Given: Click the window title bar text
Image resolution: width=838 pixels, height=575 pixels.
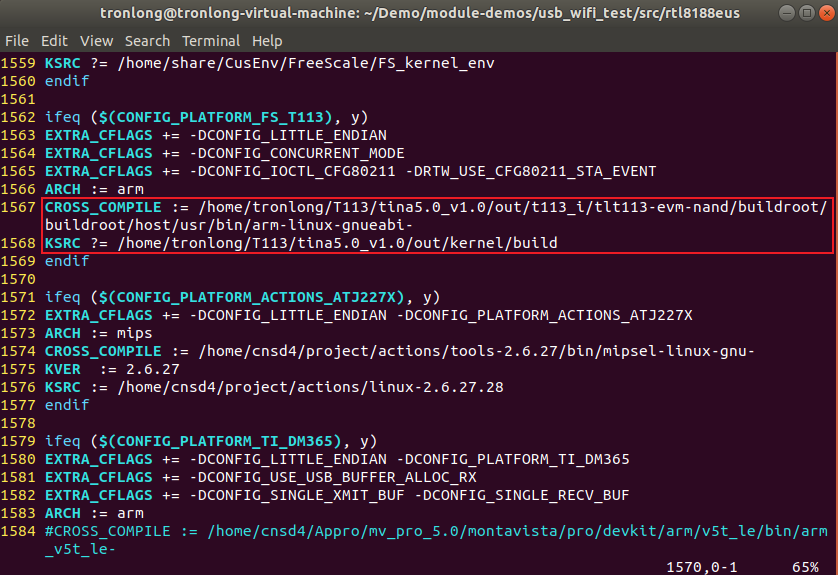Looking at the screenshot, I should (420, 13).
